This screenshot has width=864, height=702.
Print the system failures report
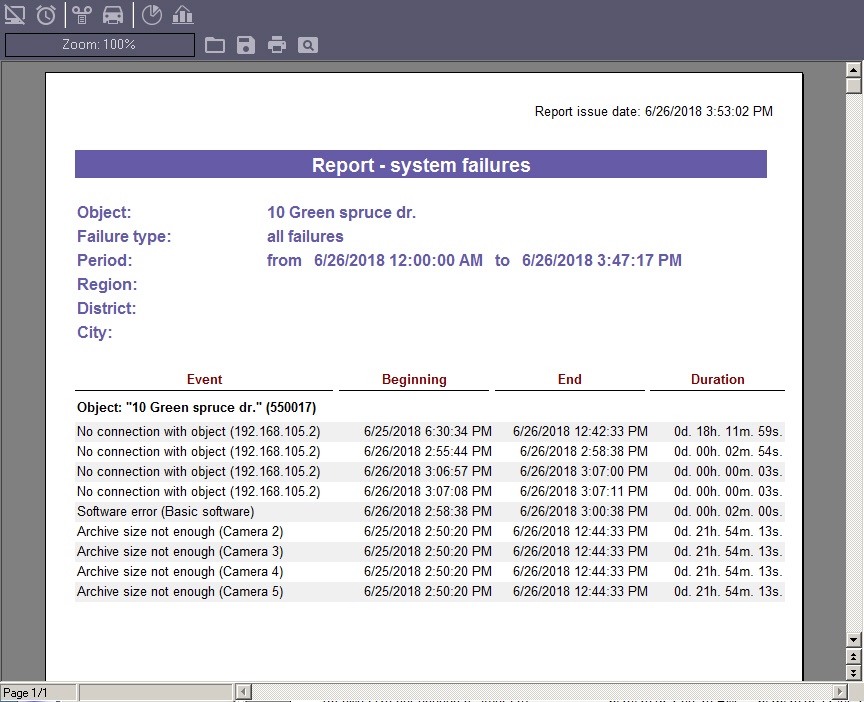[277, 45]
